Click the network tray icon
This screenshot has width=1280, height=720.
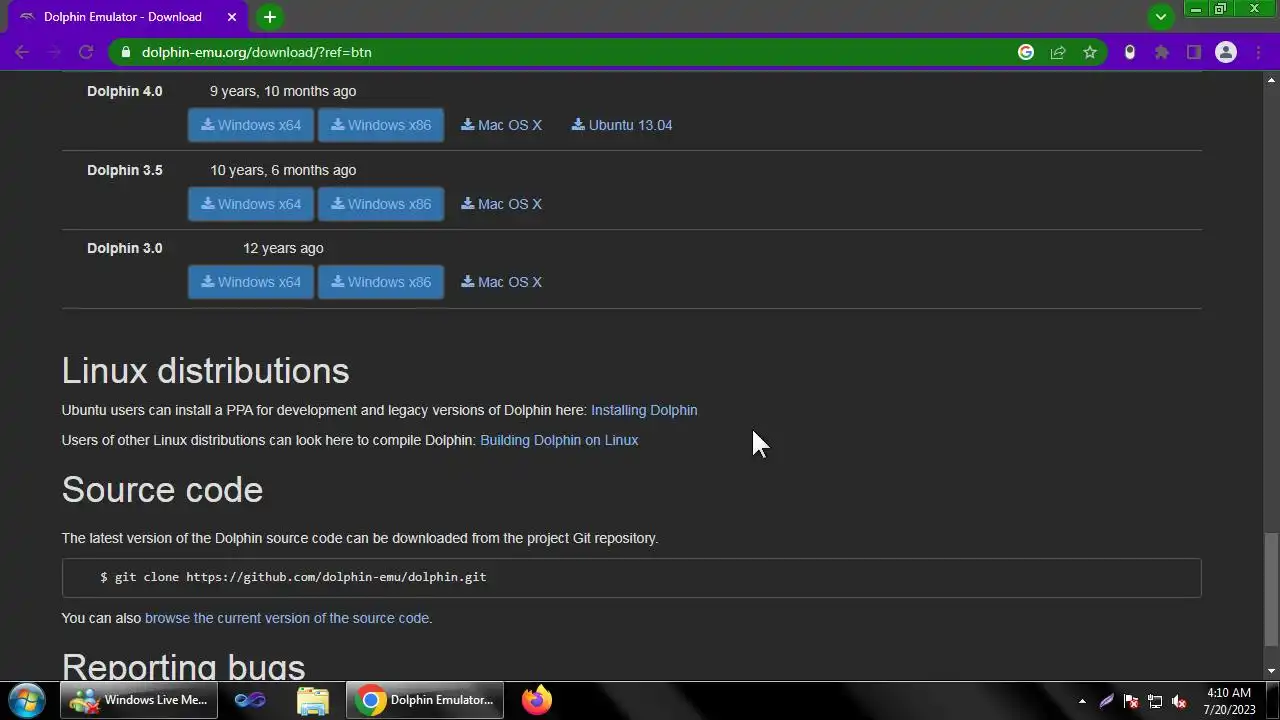click(1155, 701)
